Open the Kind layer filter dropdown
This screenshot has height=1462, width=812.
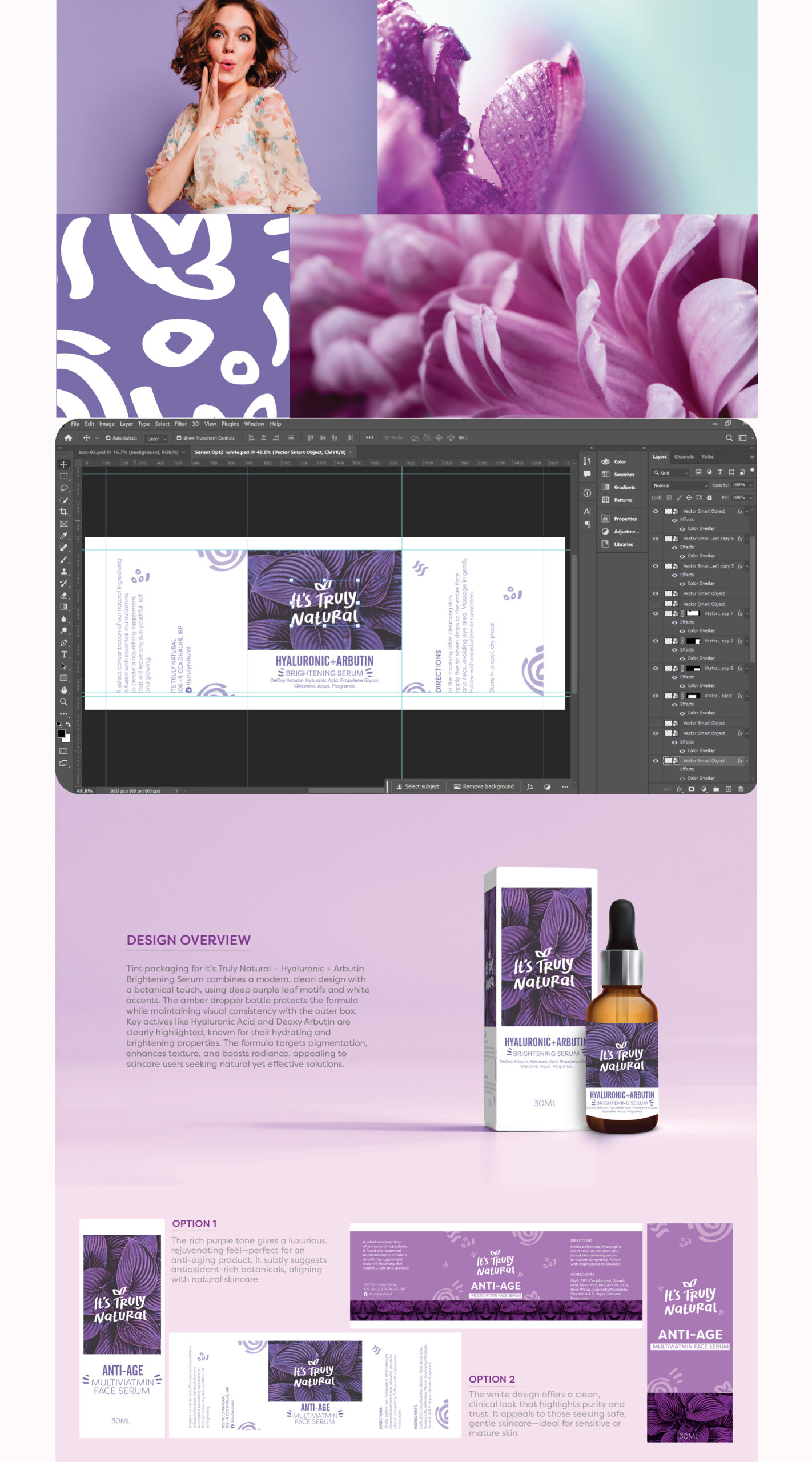672,472
